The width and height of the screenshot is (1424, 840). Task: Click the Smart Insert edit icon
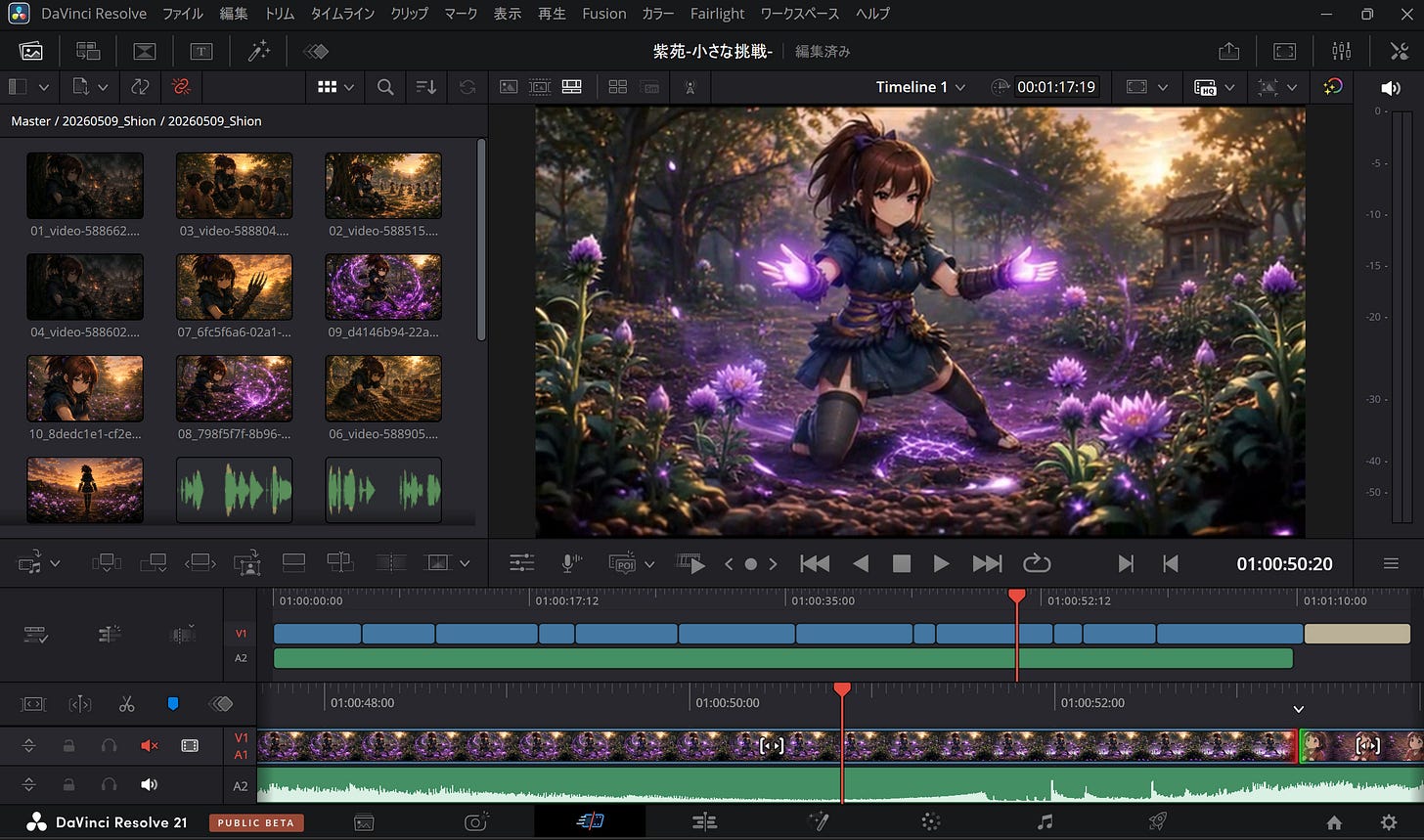[106, 563]
